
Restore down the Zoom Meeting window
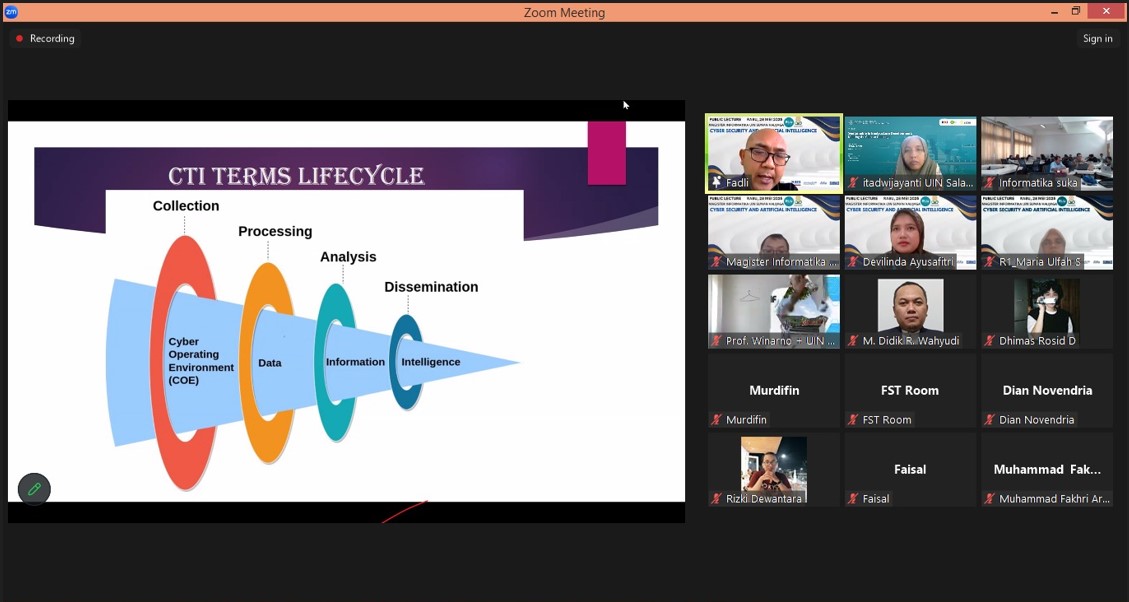point(1076,12)
